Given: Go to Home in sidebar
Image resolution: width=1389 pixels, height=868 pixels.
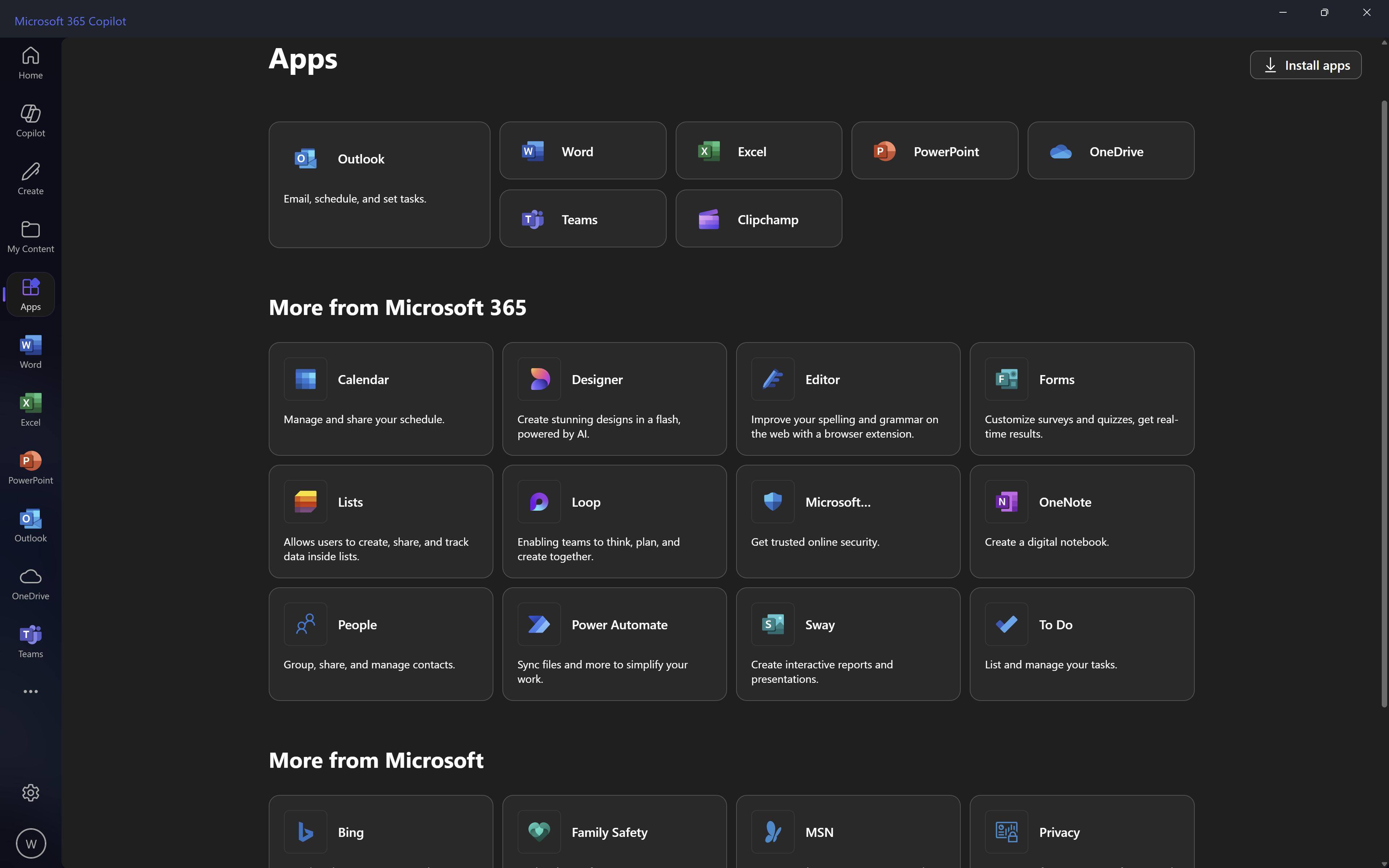Looking at the screenshot, I should click(30, 63).
